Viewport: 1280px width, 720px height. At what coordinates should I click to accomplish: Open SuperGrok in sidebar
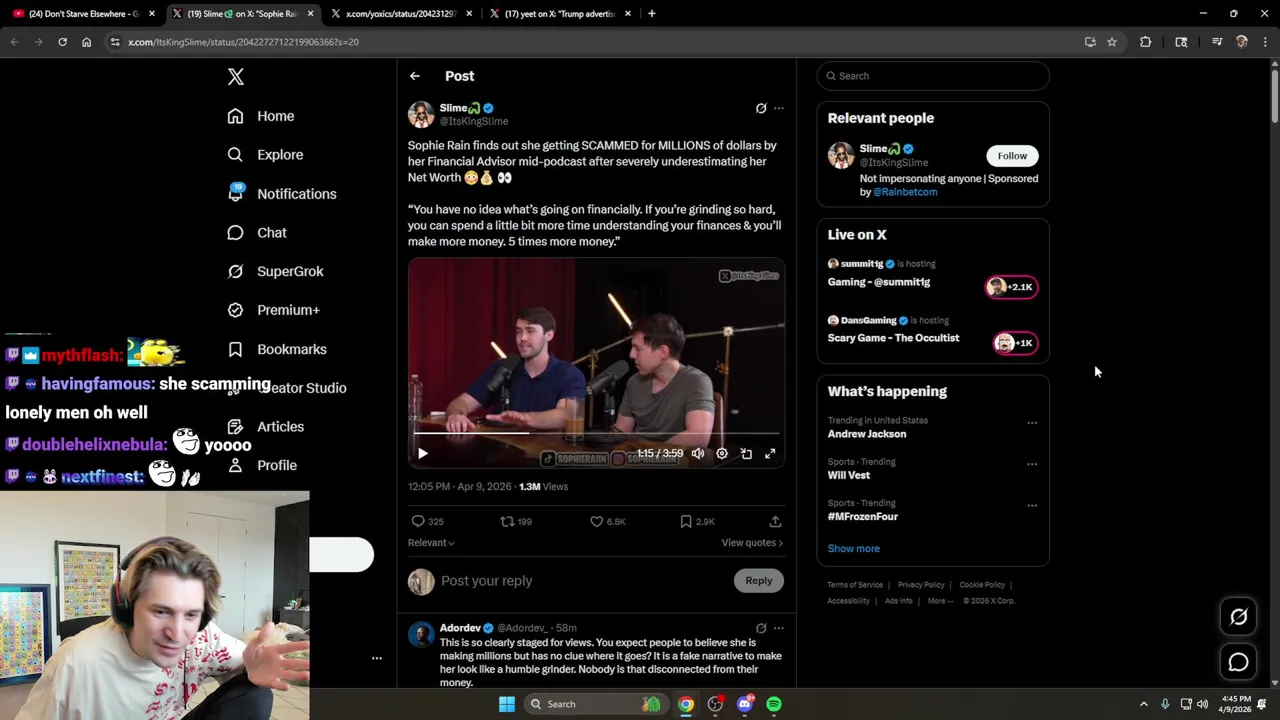point(275,272)
